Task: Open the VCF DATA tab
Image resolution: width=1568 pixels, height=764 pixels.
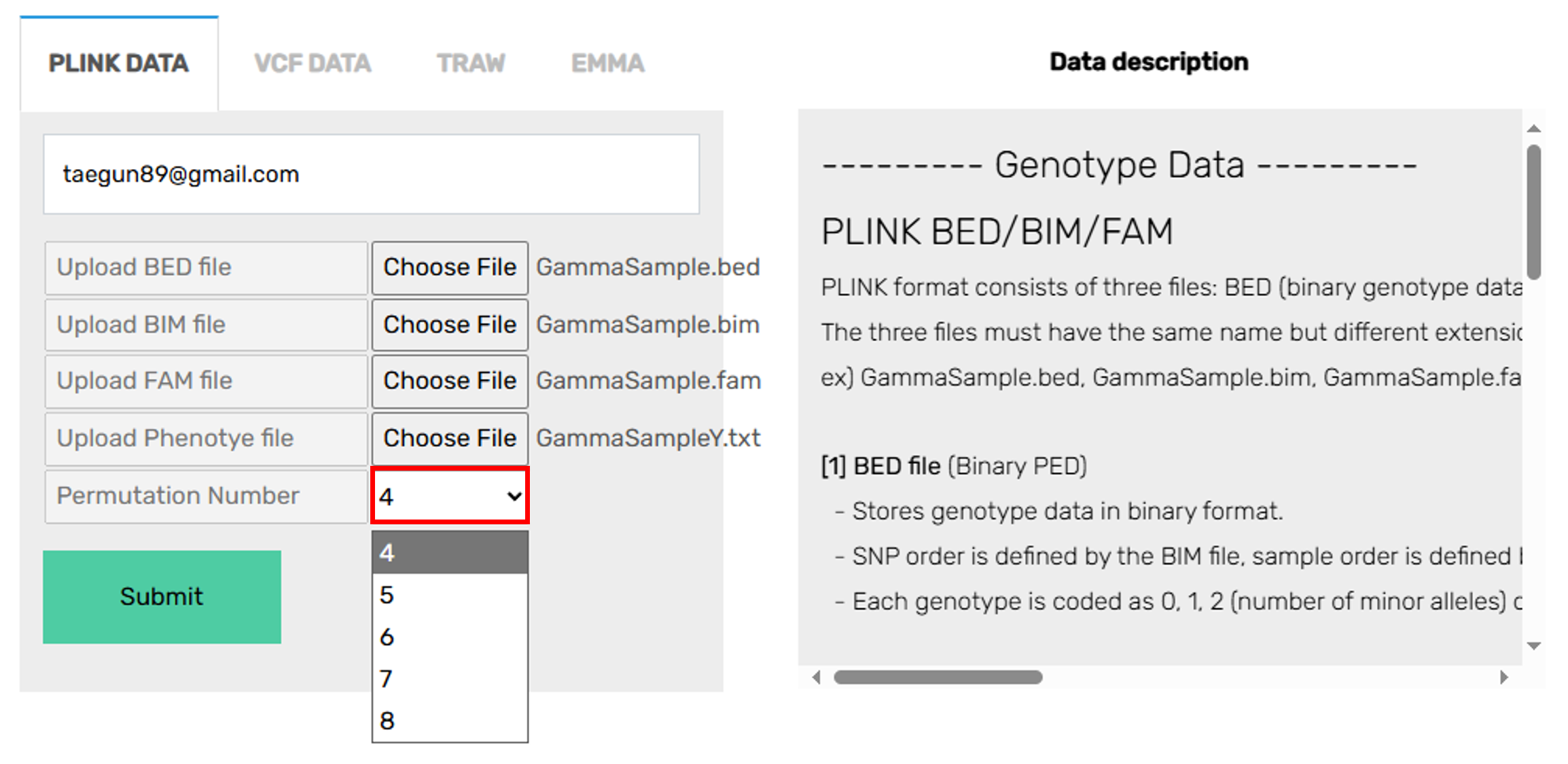Action: [x=313, y=63]
